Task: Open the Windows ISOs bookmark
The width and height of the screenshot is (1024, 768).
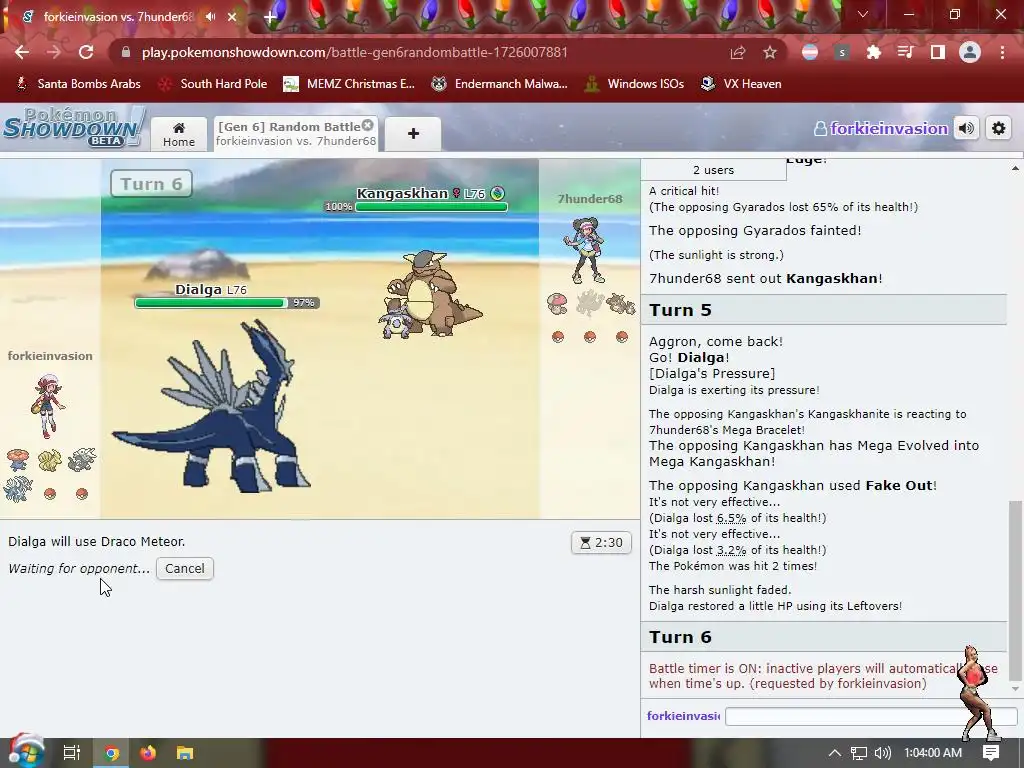Action: (634, 84)
